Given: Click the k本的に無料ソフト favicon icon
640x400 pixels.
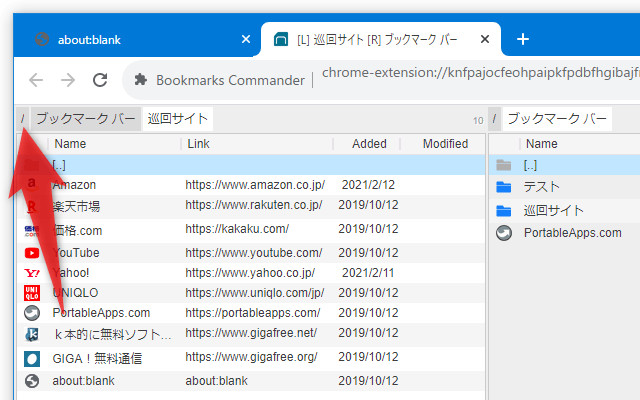Looking at the screenshot, I should (32, 335).
